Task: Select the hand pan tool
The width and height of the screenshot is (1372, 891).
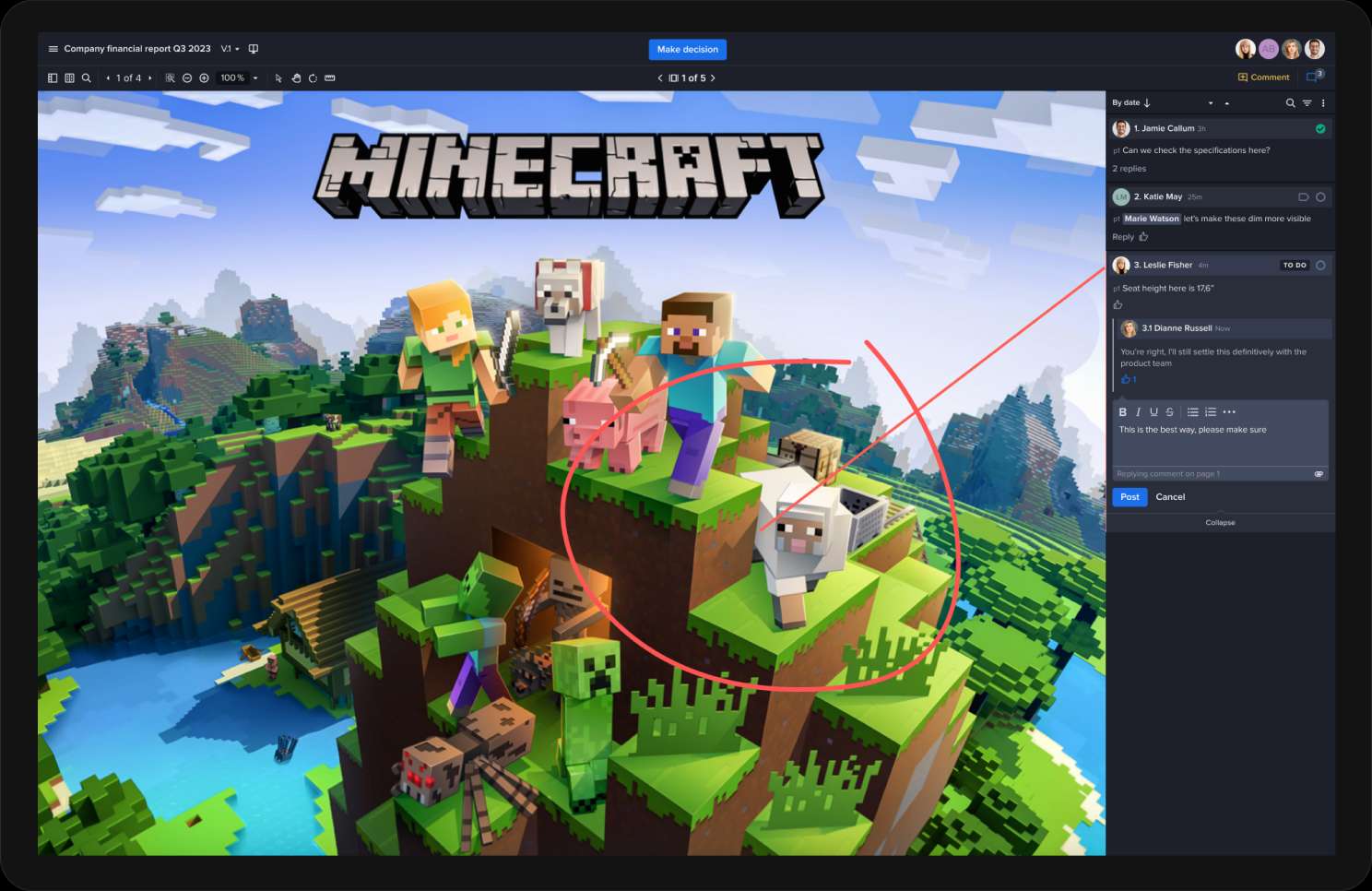Action: tap(296, 78)
